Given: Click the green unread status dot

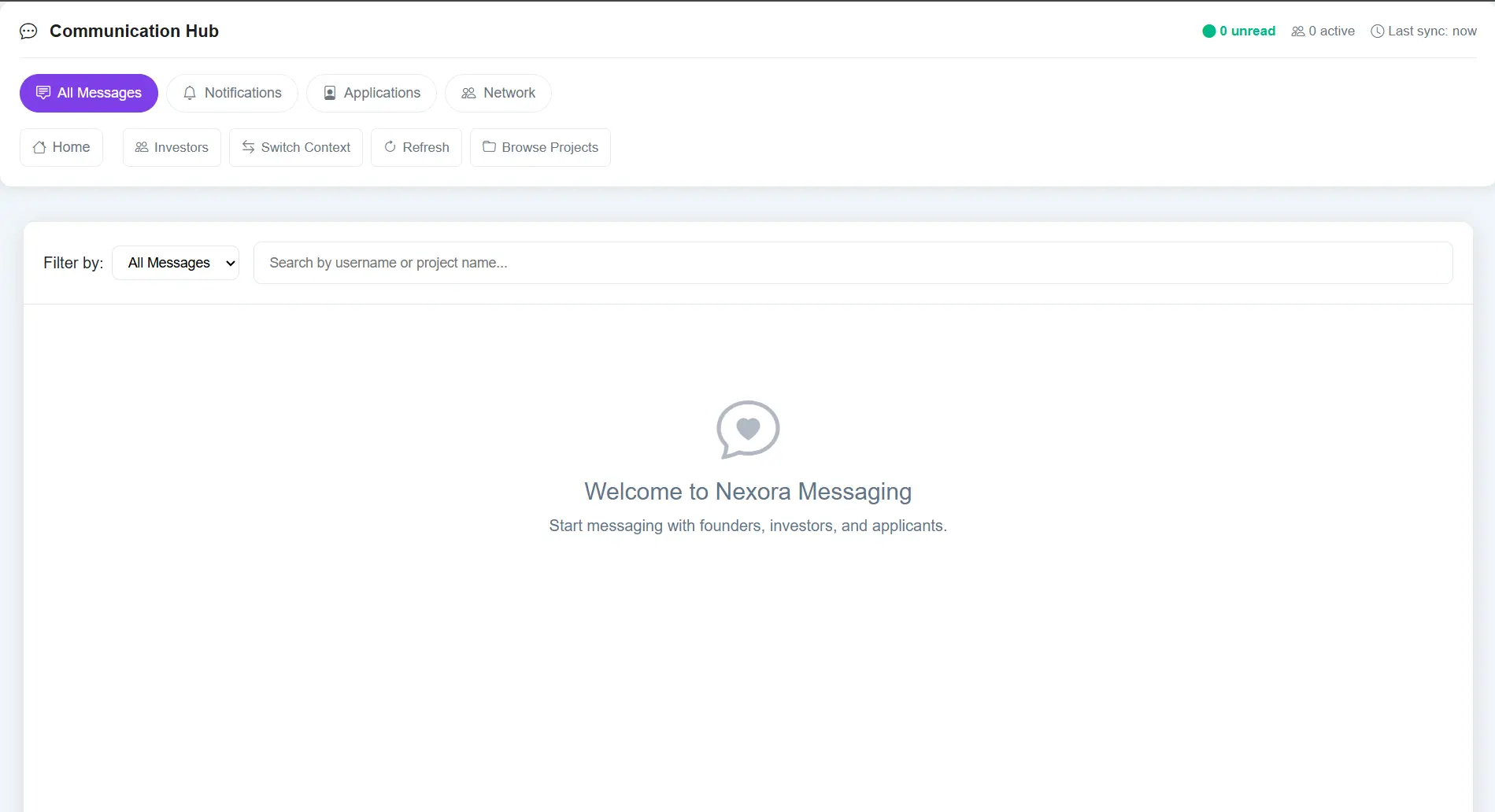Looking at the screenshot, I should point(1209,31).
